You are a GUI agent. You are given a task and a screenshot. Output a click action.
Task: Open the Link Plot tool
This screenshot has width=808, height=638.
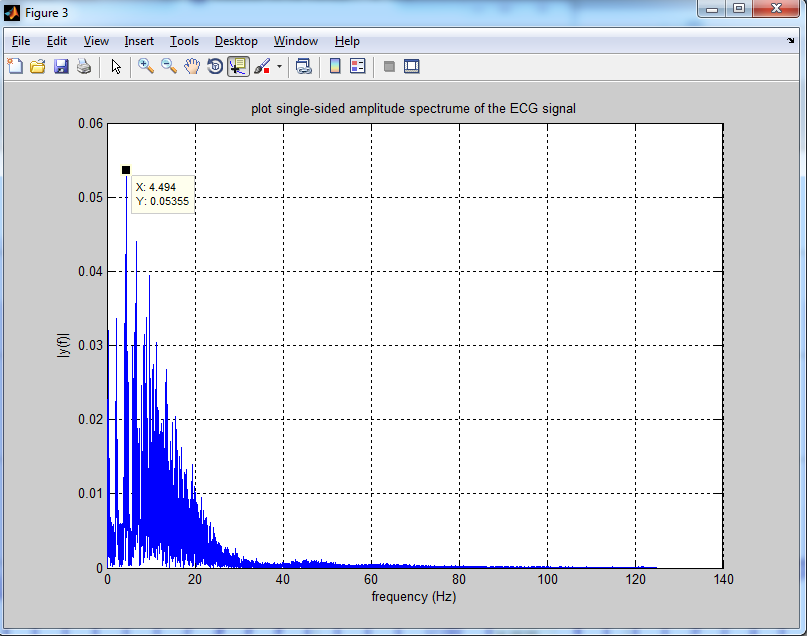tap(303, 66)
